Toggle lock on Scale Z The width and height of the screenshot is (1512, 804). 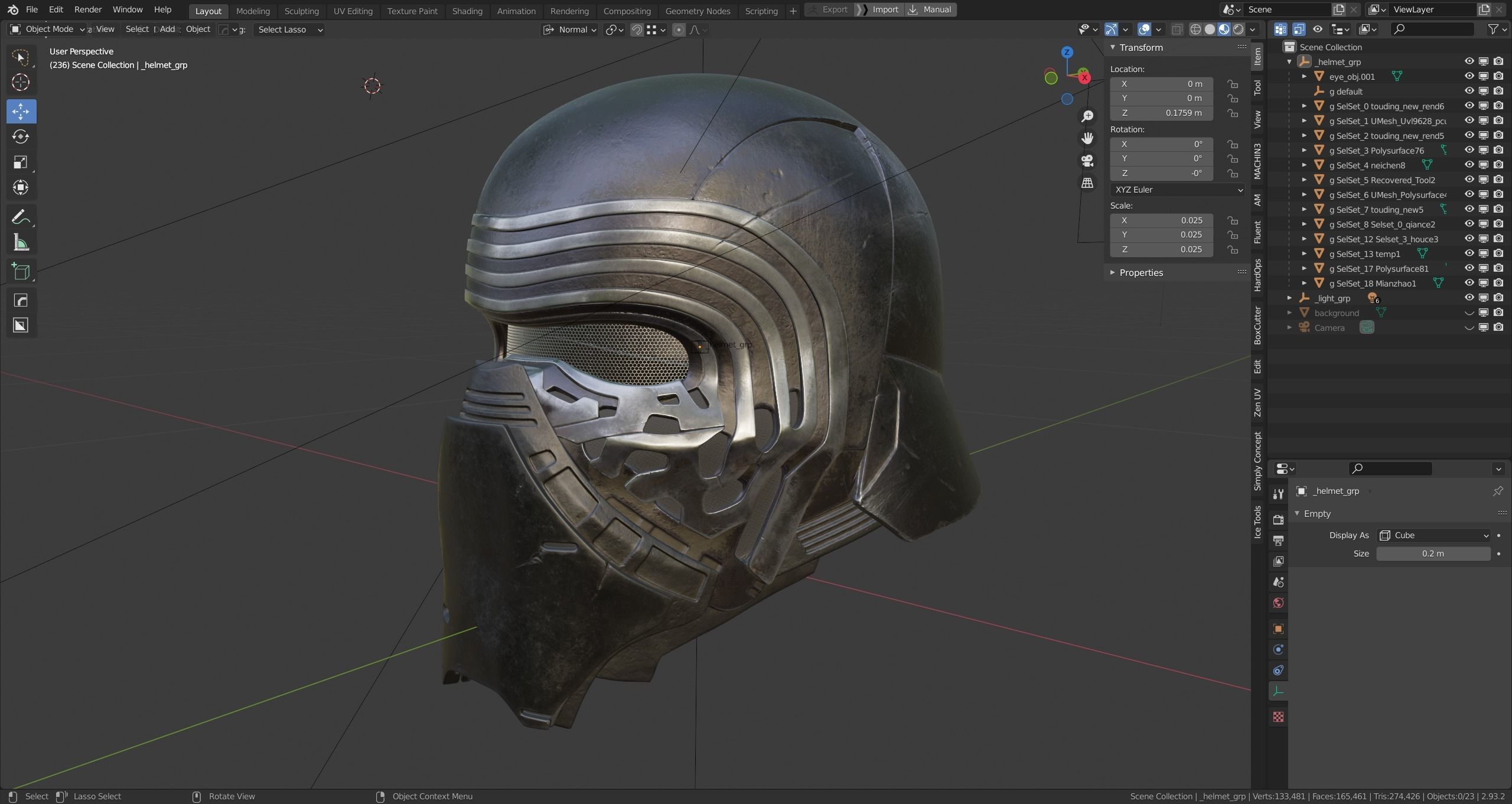[1232, 249]
